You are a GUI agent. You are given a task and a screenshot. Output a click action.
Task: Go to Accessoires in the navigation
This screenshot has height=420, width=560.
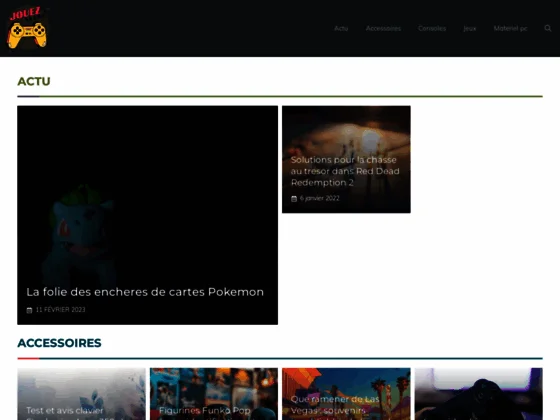(383, 28)
